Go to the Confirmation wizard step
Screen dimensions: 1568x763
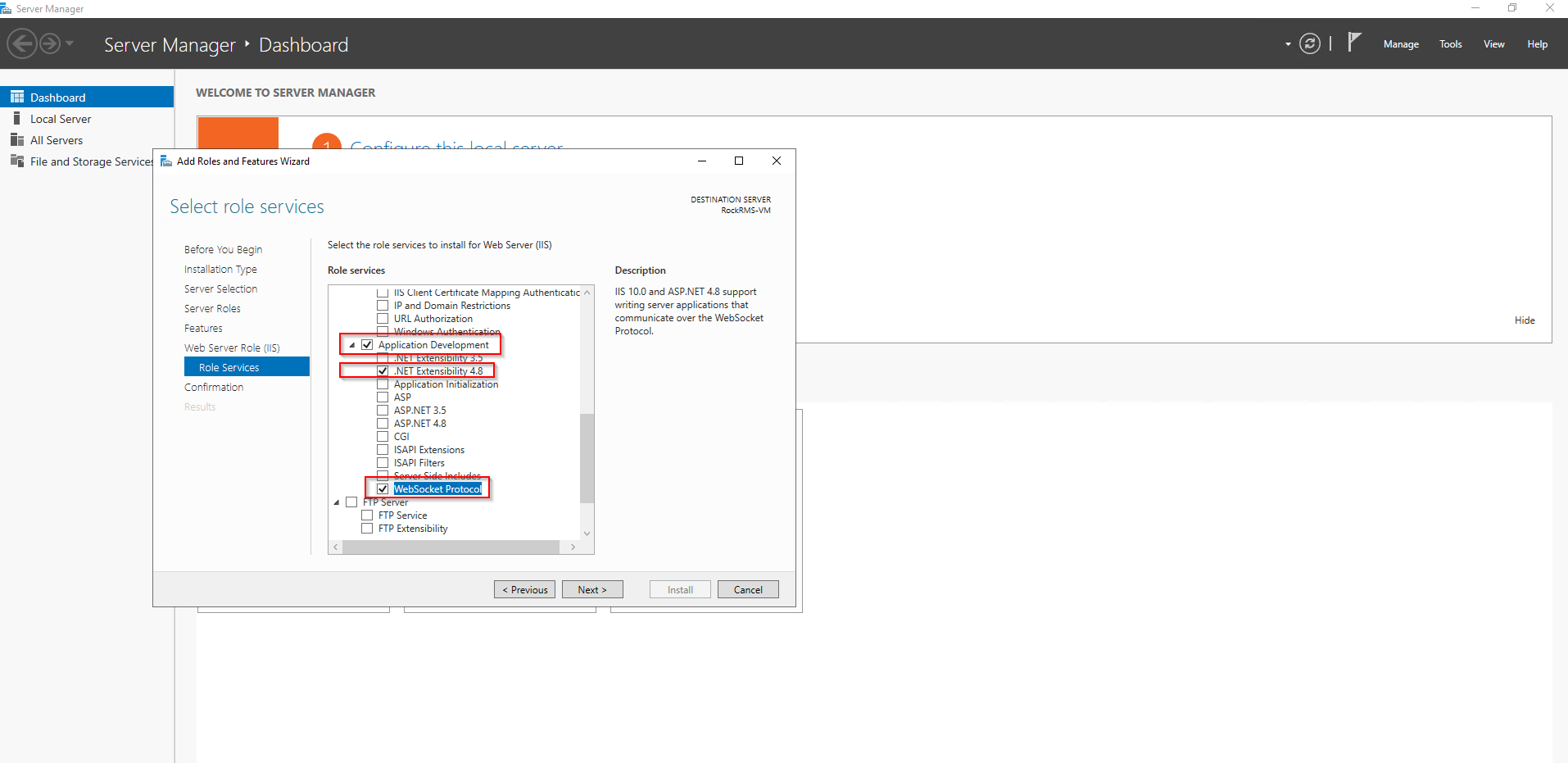pos(214,388)
